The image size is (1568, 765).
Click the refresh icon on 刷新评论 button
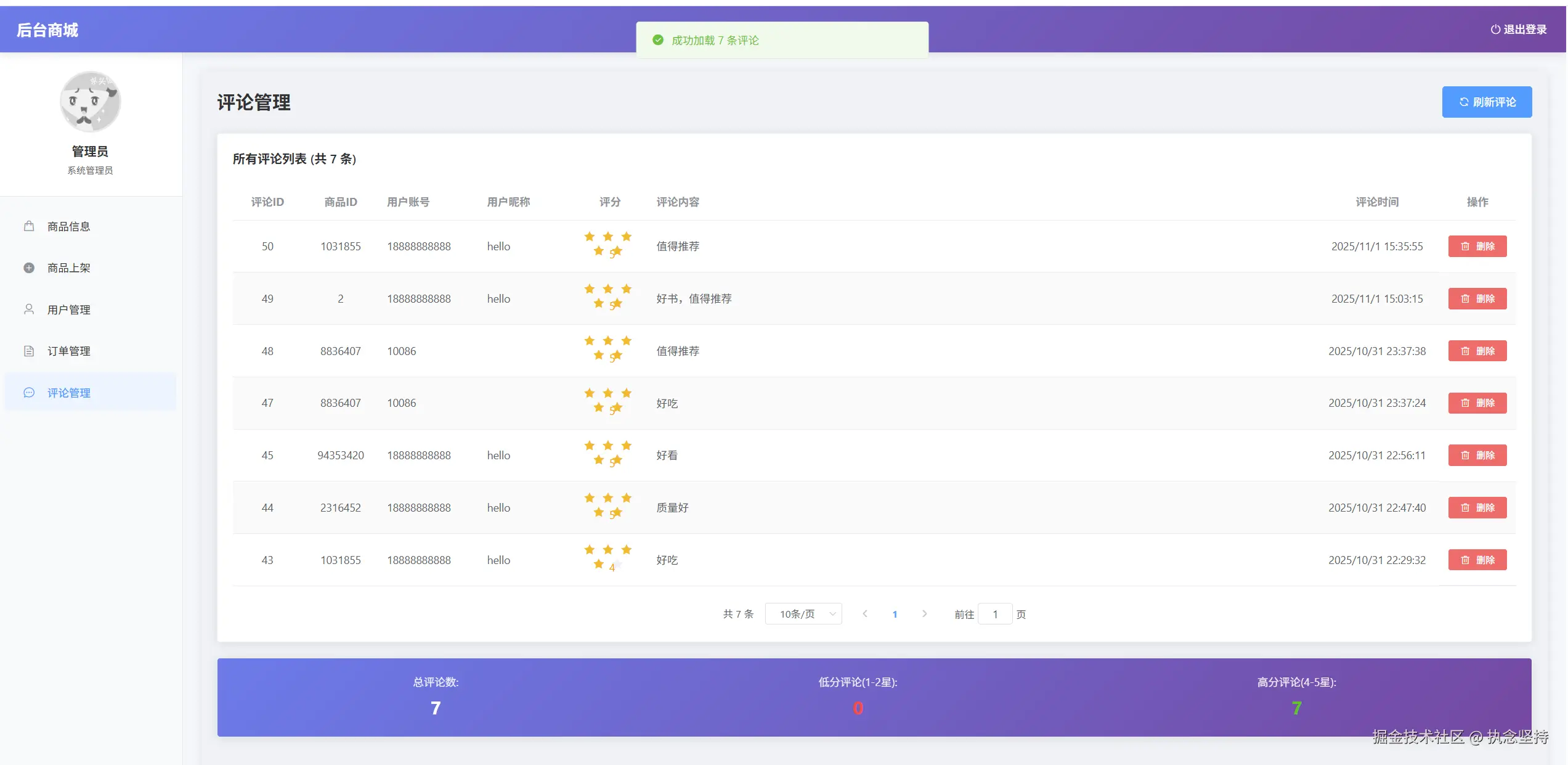click(1464, 102)
